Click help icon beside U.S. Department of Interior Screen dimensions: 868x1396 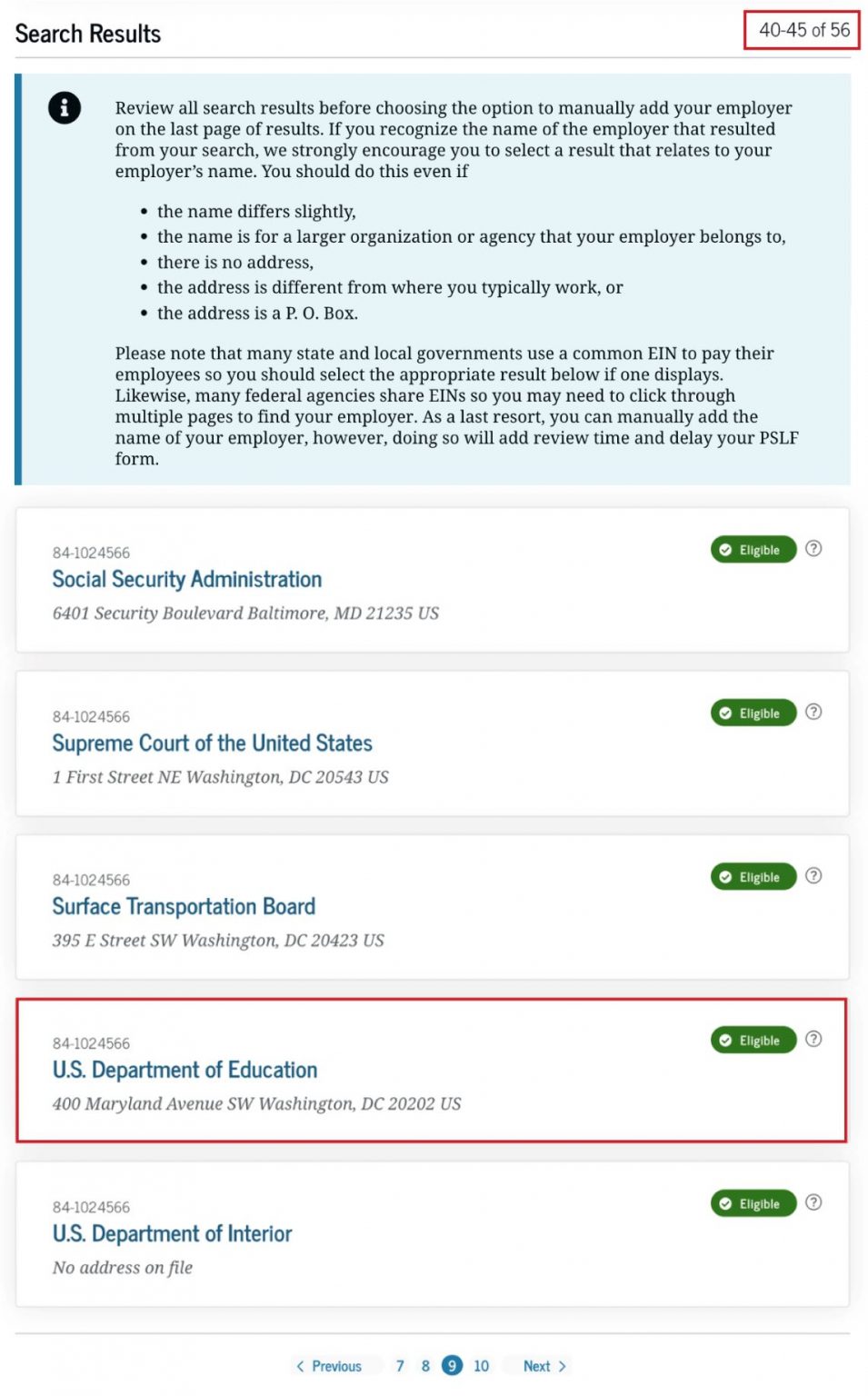click(813, 1202)
